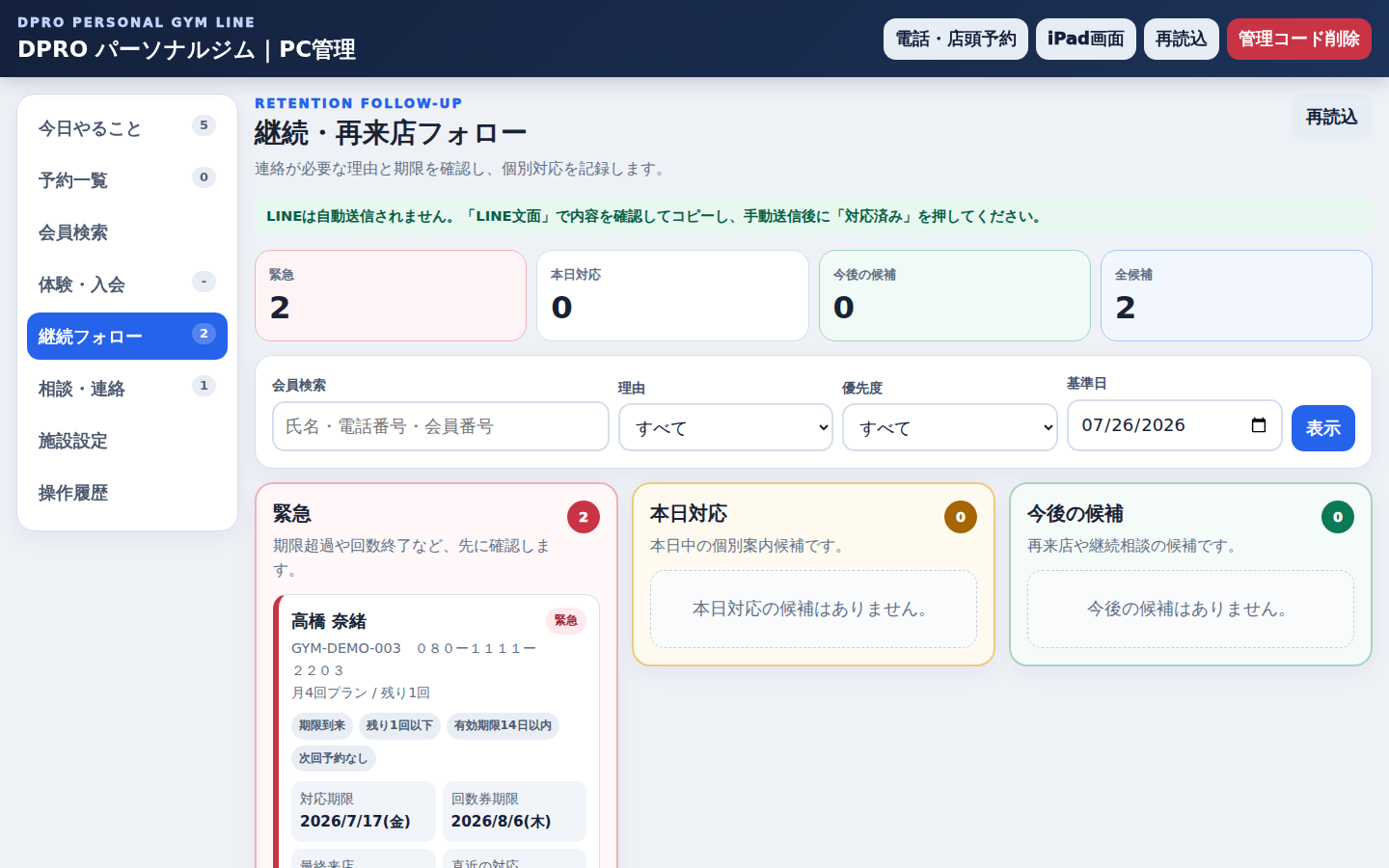Viewport: 1389px width, 868px height.
Task: Open the 優先度 dropdown
Action: 949,427
